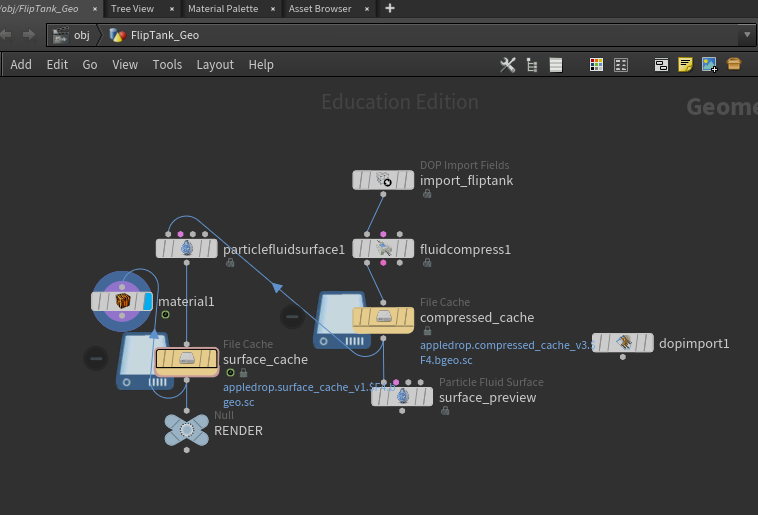Switch to the Material Palette tab
This screenshot has width=758, height=515.
pos(223,9)
